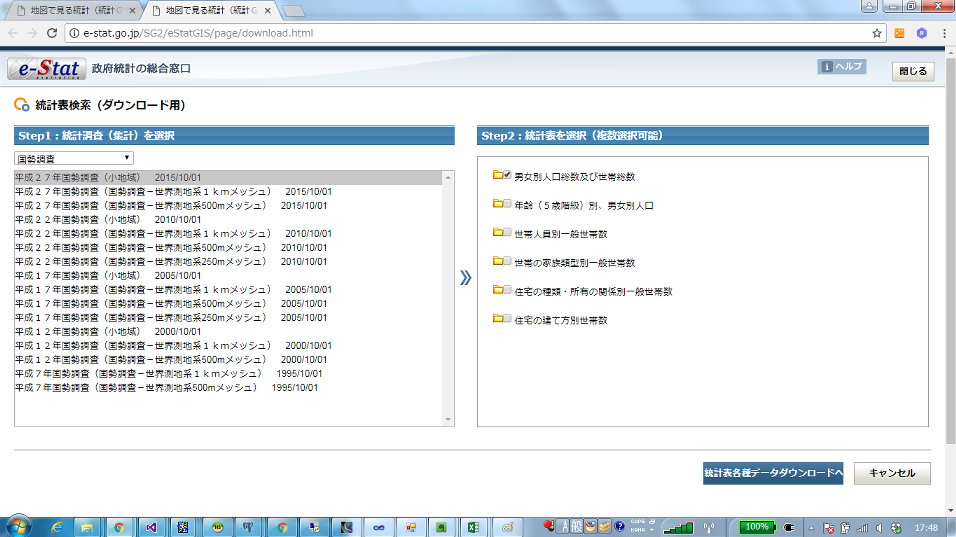Check the 住宅の建て方別世帯数 checkbox
Image resolution: width=956 pixels, height=537 pixels.
[508, 320]
